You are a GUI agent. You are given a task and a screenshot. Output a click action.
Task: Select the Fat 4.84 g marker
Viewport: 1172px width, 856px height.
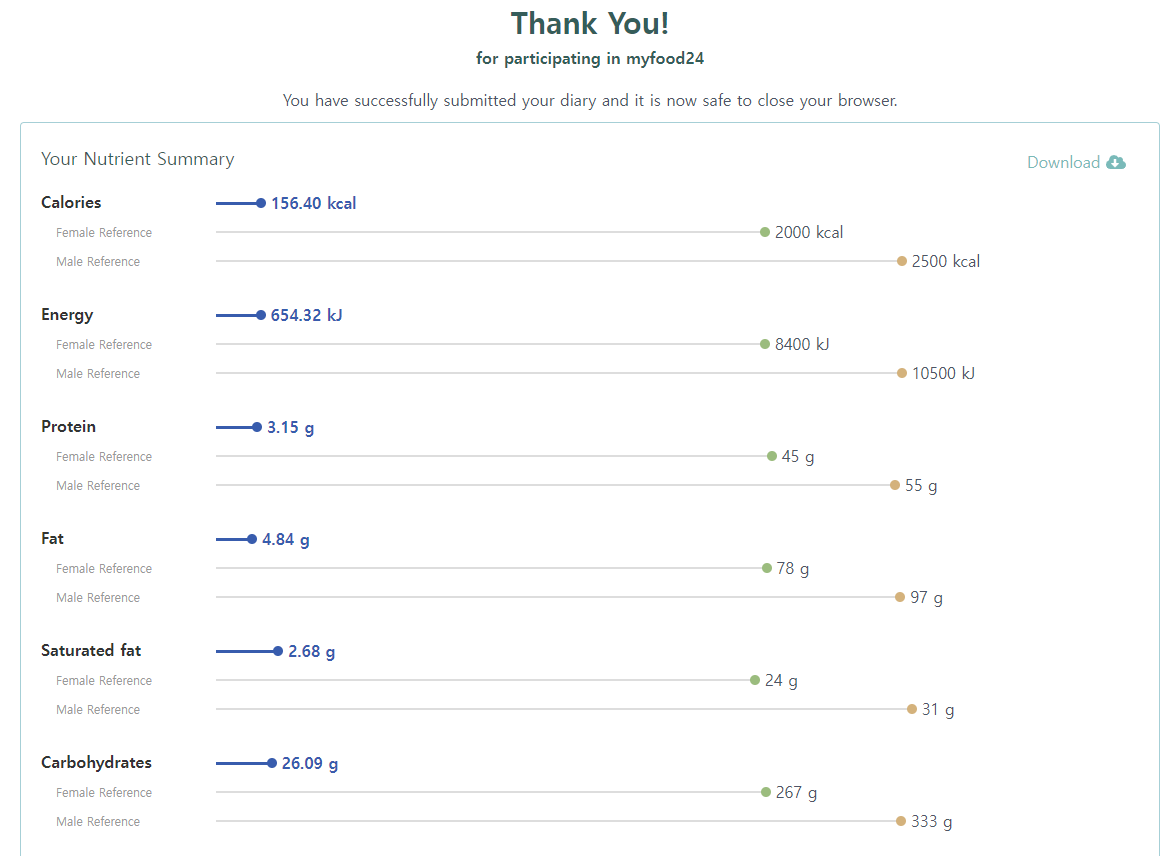tap(252, 539)
